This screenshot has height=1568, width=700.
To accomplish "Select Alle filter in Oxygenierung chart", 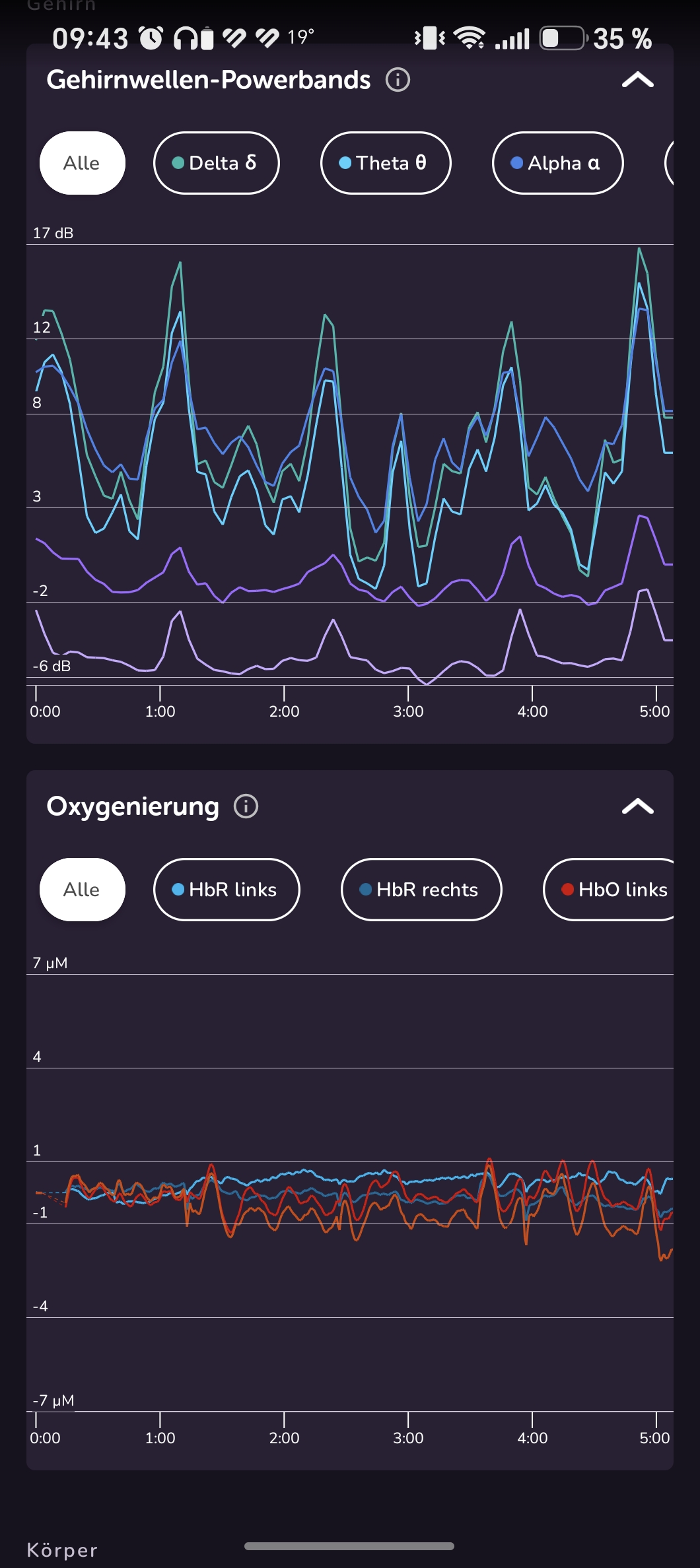I will 83,889.
